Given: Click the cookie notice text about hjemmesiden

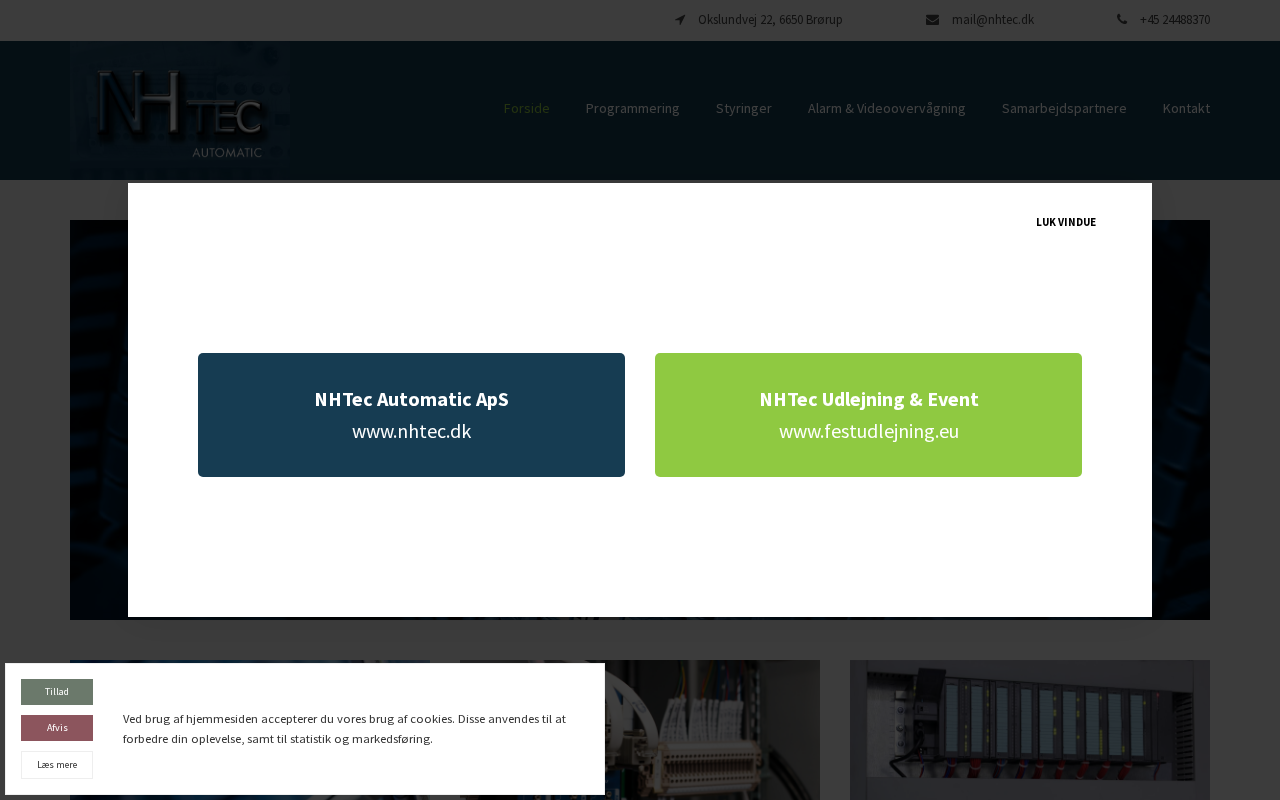Looking at the screenshot, I should click(x=345, y=729).
